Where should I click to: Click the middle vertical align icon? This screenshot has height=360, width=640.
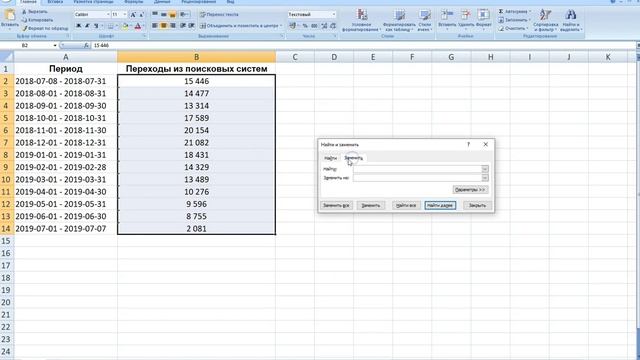pyautogui.click(x=164, y=14)
